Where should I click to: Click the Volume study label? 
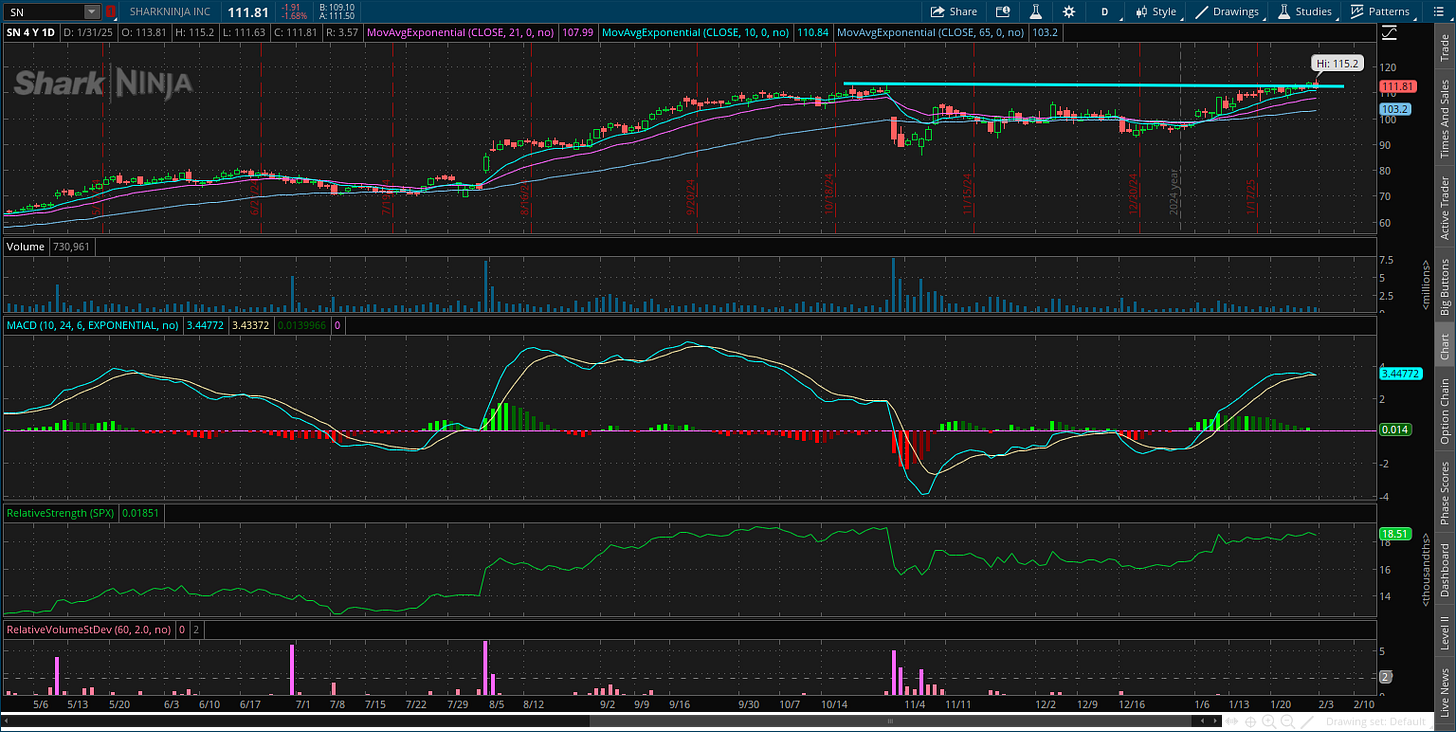coord(24,245)
